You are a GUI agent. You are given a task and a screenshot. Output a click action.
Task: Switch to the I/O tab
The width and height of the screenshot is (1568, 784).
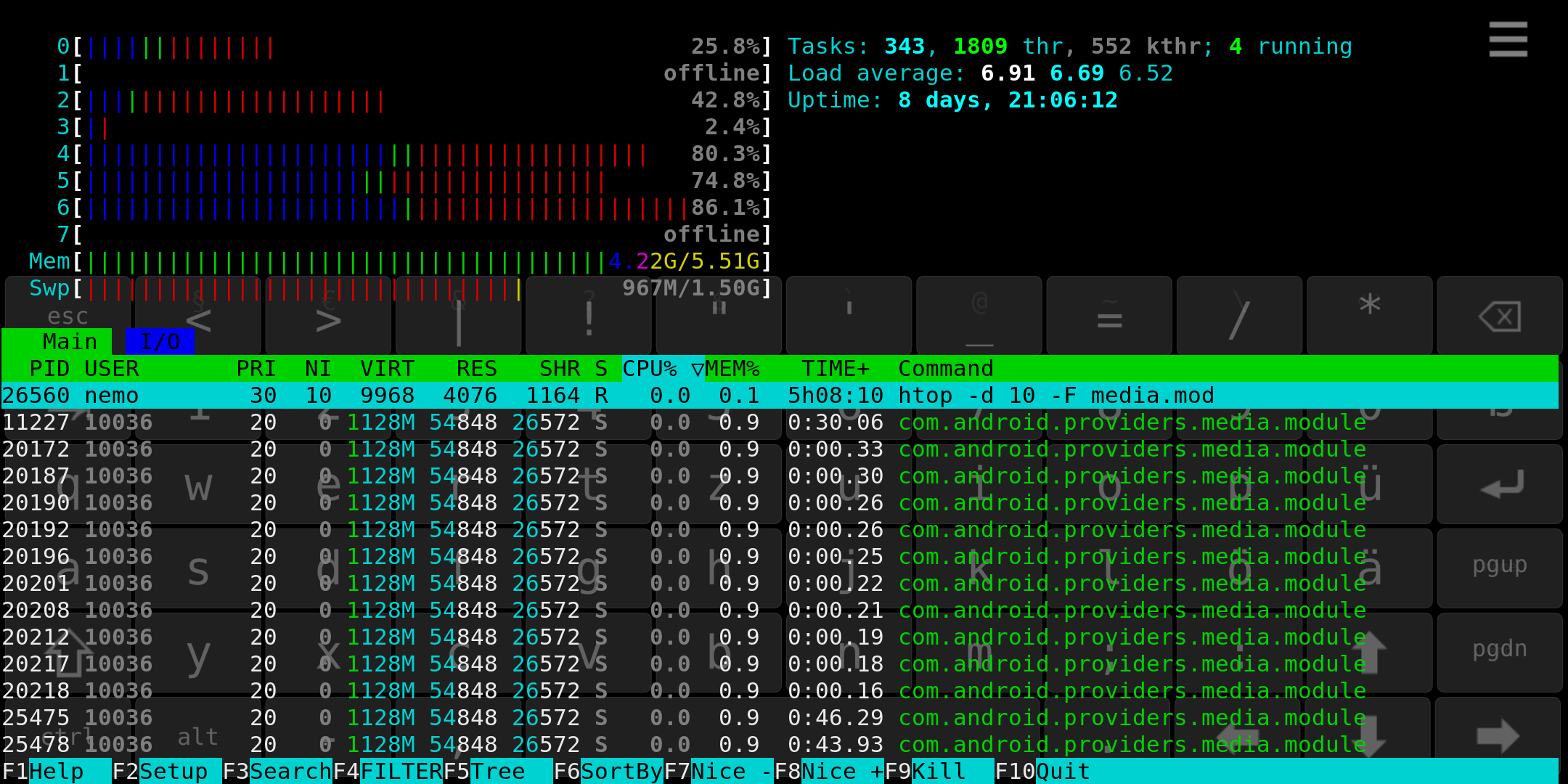(x=160, y=342)
